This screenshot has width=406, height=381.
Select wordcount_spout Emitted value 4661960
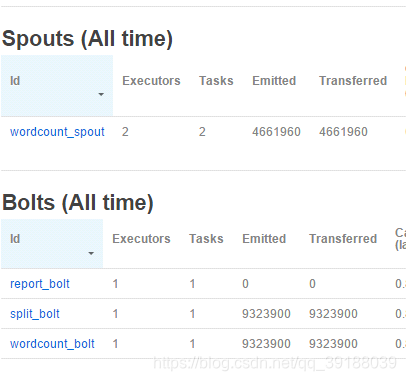(x=276, y=132)
